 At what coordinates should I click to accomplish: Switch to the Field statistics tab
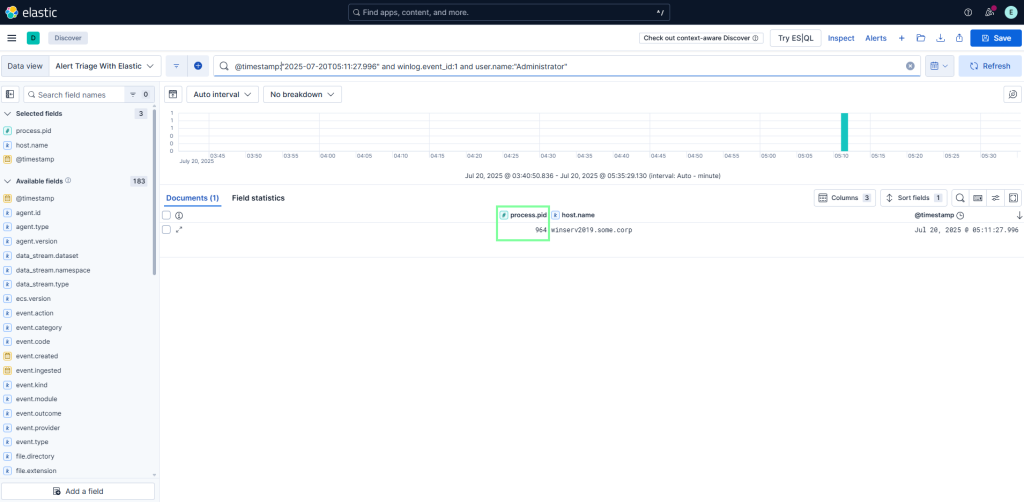tap(258, 198)
